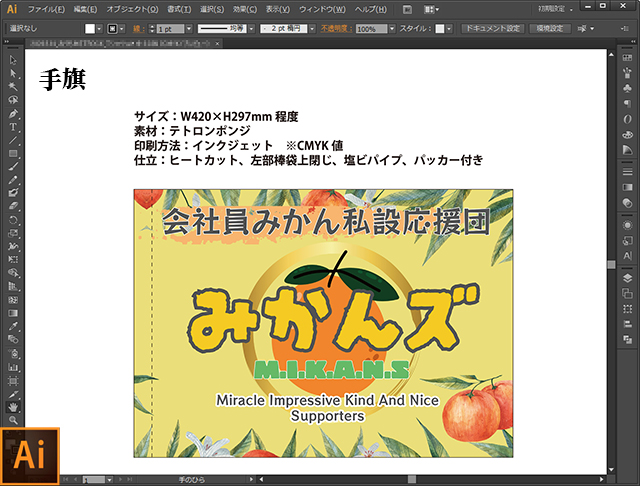Open the Arrange Documents dropdown
Screen dimensions: 640x486
pyautogui.click(x=431, y=9)
